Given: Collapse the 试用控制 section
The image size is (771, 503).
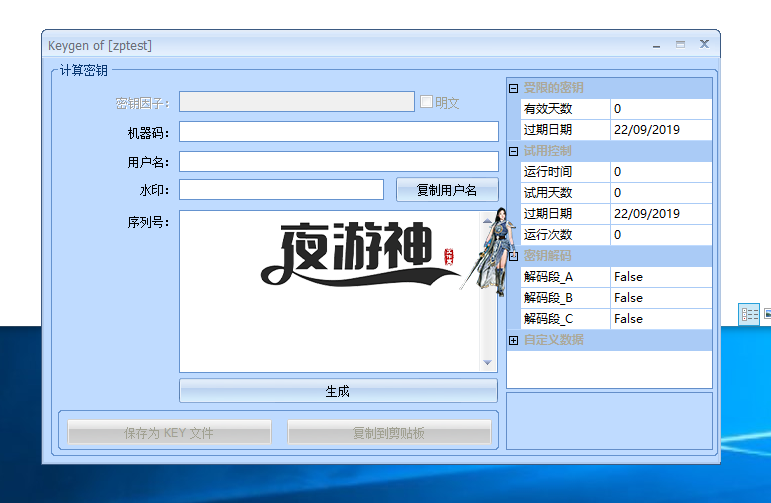Looking at the screenshot, I should 513,151.
